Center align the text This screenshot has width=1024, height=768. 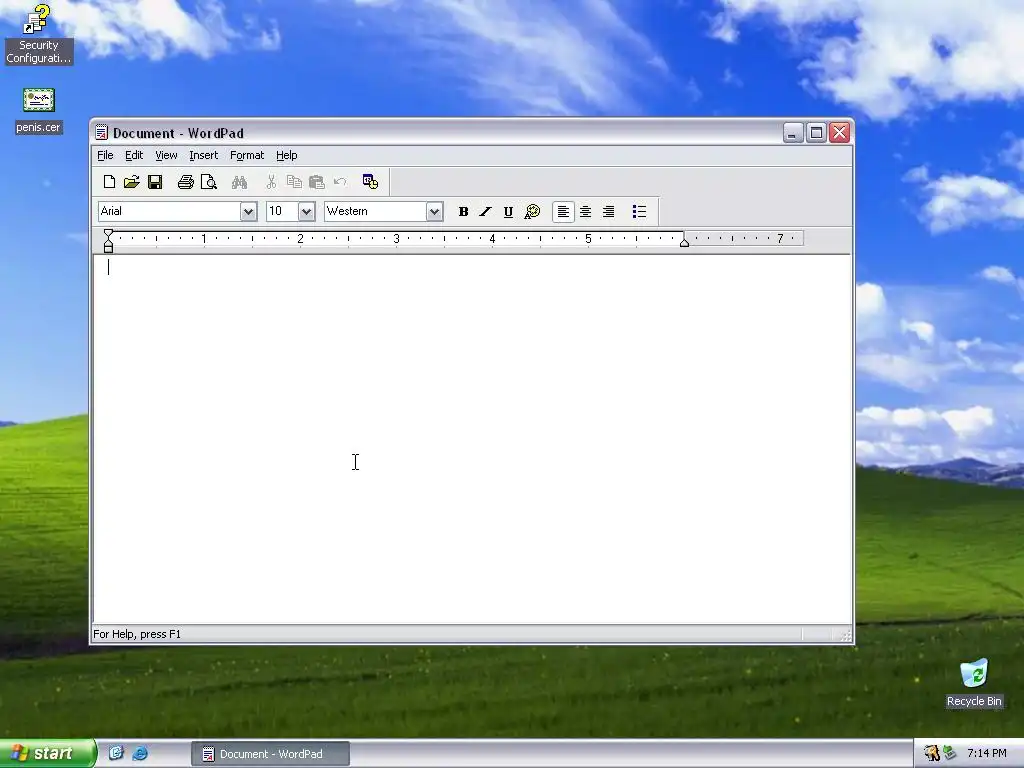pyautogui.click(x=586, y=212)
